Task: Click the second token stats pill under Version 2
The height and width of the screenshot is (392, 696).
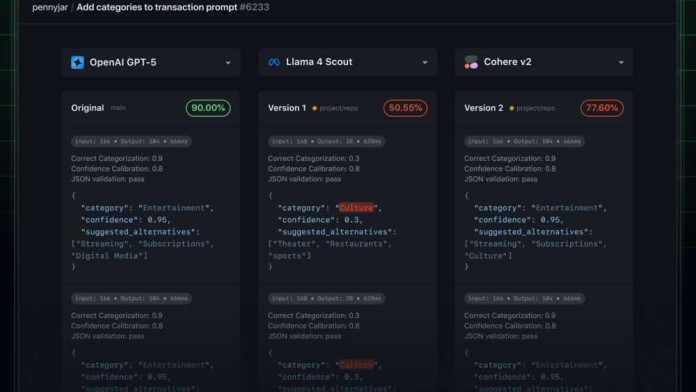Action: (x=524, y=298)
